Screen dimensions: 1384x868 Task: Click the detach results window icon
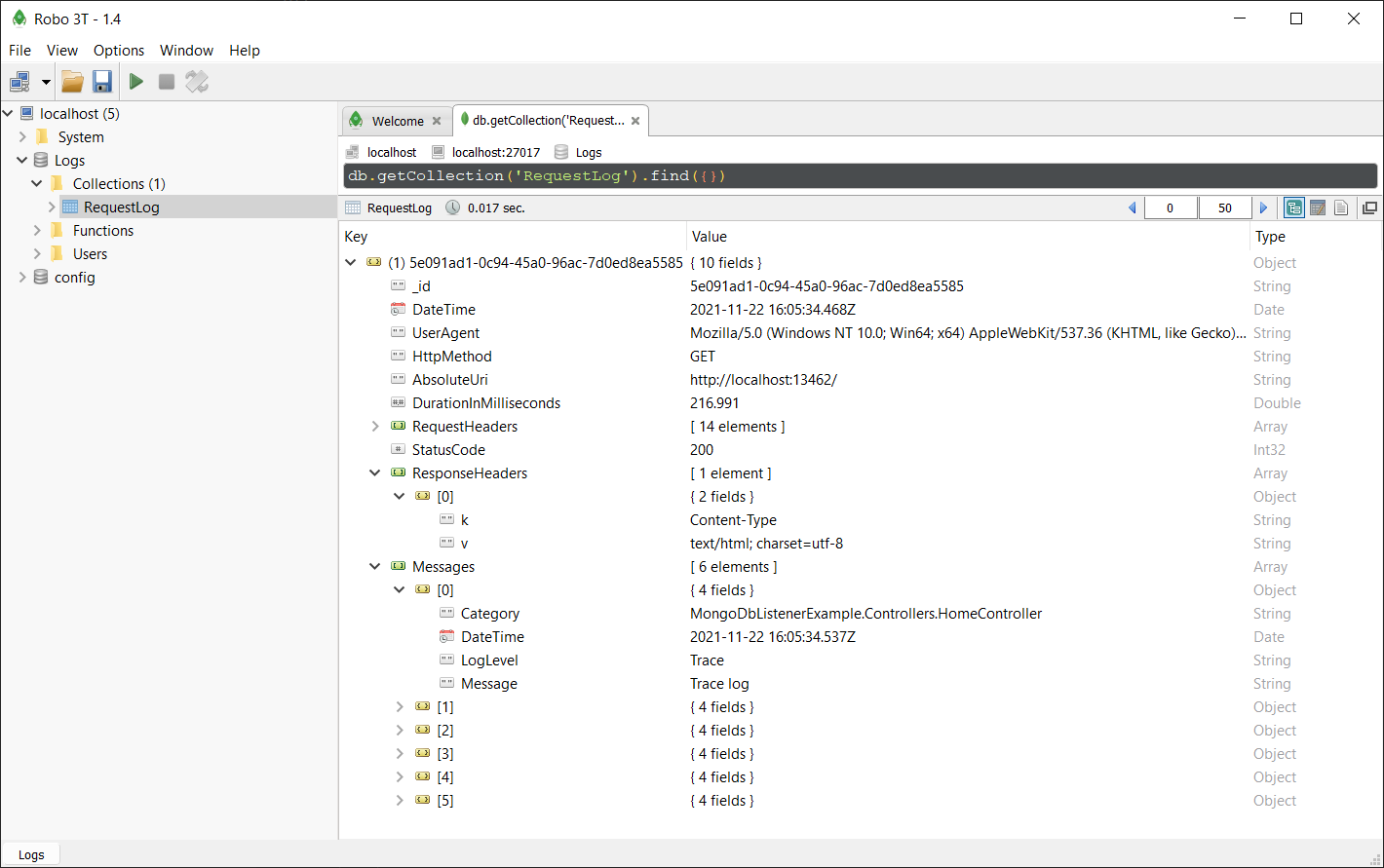coord(1369,208)
